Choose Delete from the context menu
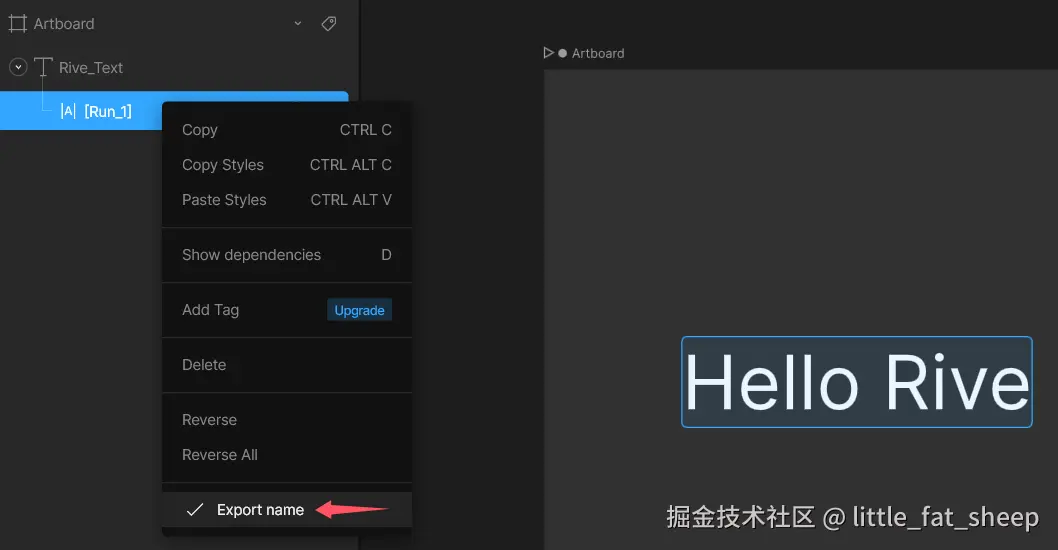 [x=287, y=365]
